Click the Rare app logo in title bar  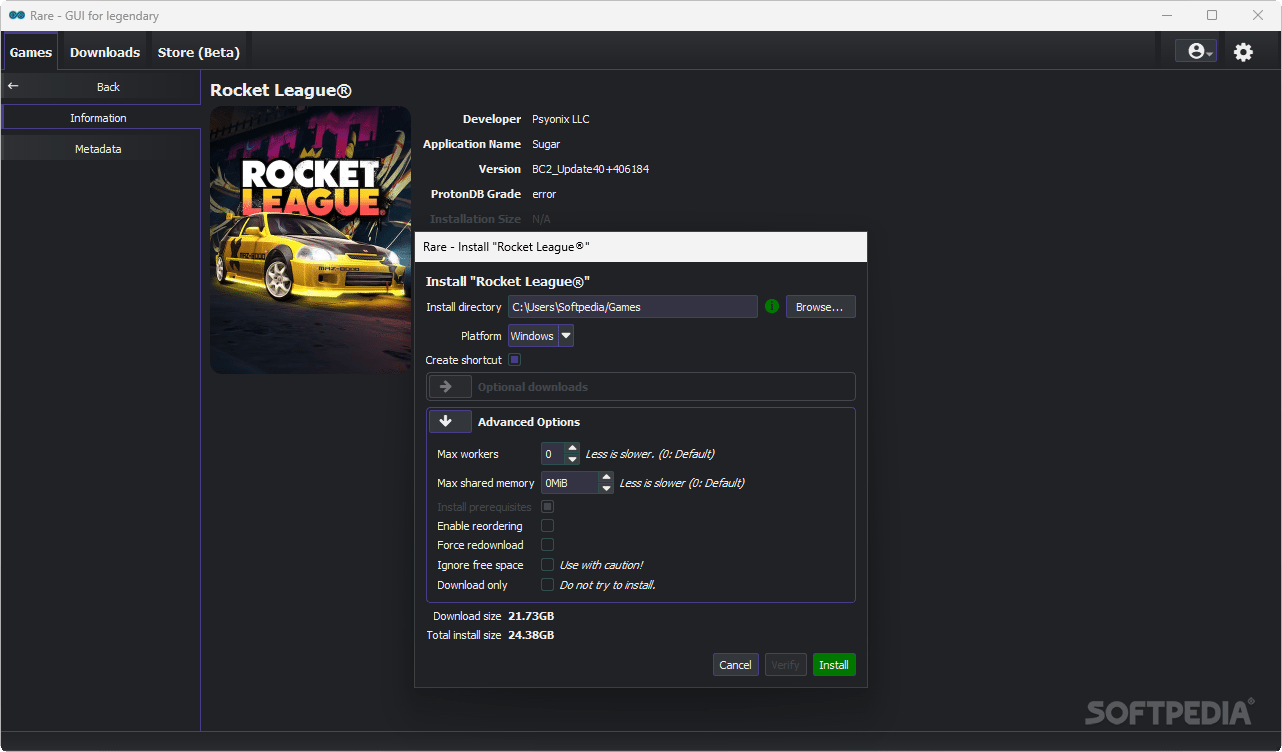(17, 15)
